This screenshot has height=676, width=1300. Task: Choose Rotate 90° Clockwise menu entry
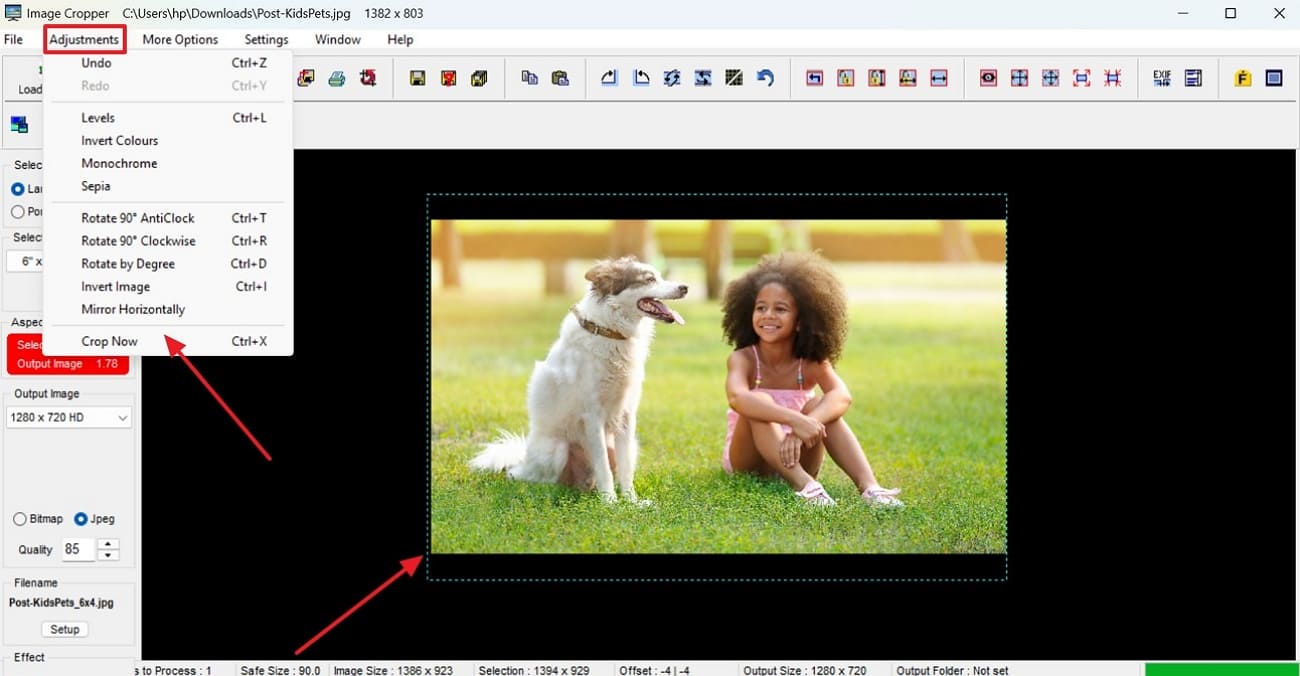point(168,241)
